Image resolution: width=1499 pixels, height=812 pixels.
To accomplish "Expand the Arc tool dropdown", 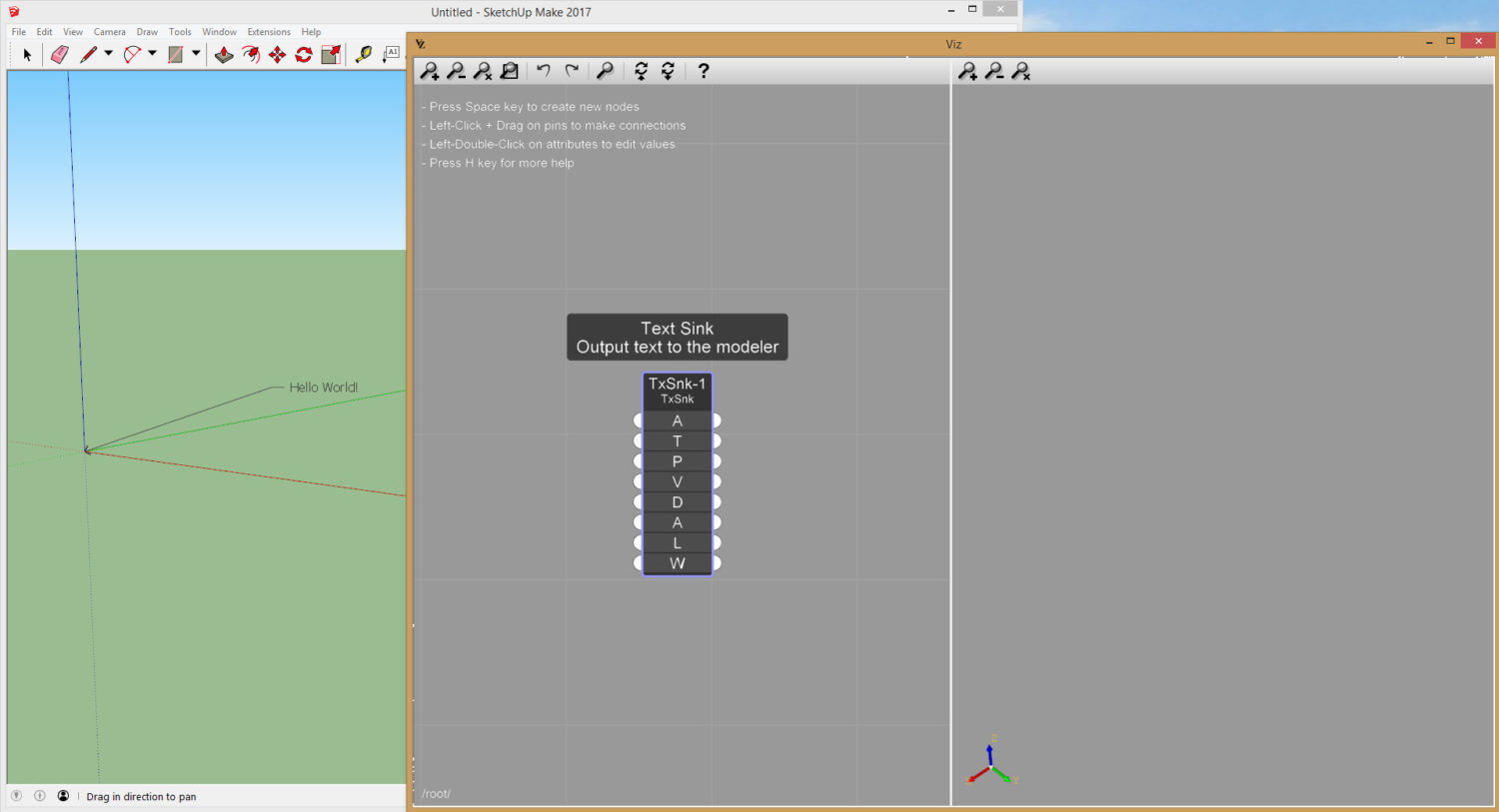I will [150, 54].
